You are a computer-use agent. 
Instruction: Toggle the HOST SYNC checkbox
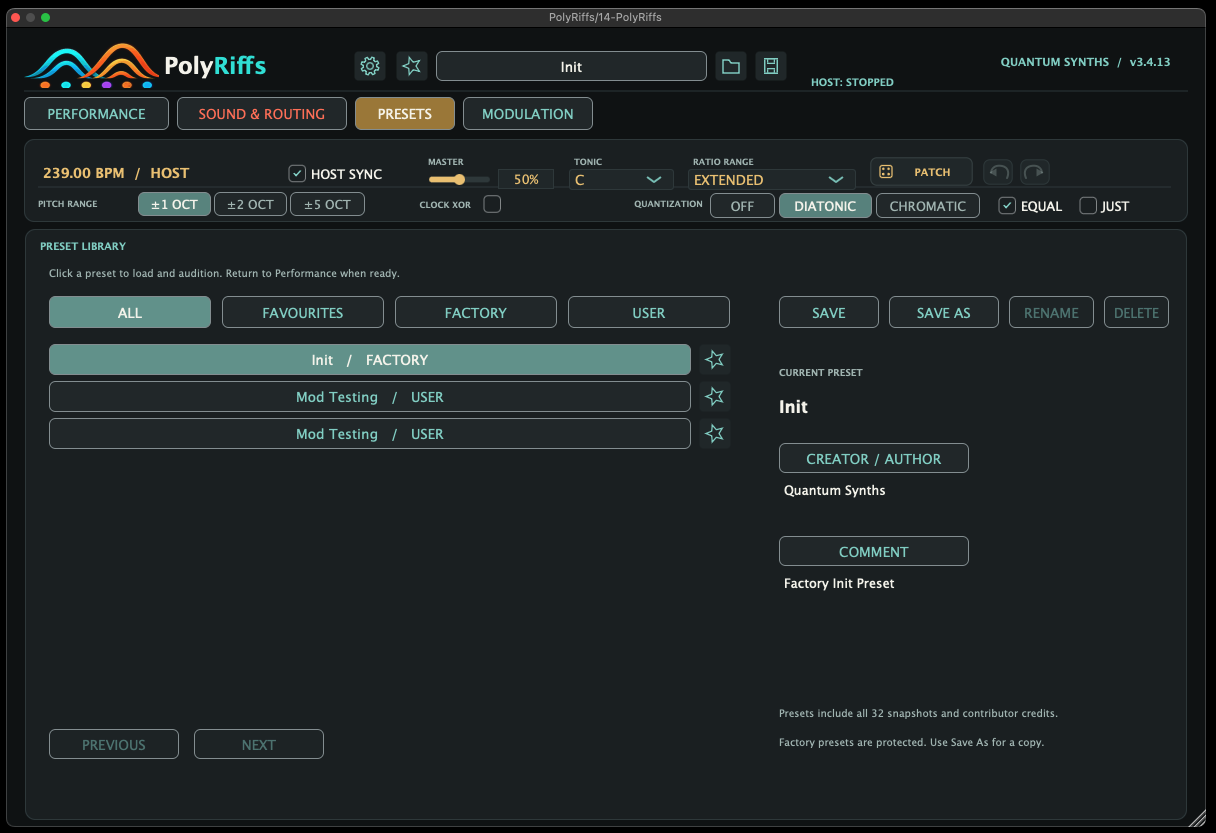coord(297,174)
